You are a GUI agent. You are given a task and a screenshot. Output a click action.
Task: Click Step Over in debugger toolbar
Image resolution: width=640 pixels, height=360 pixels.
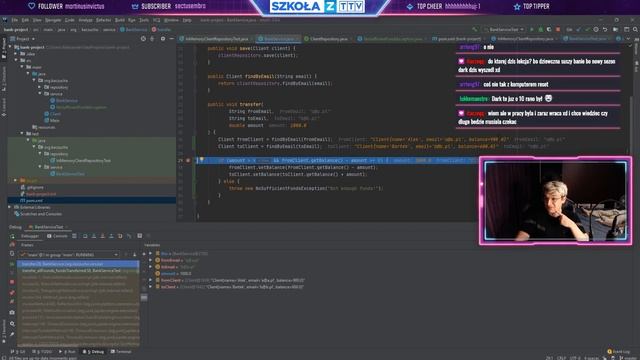[85, 236]
